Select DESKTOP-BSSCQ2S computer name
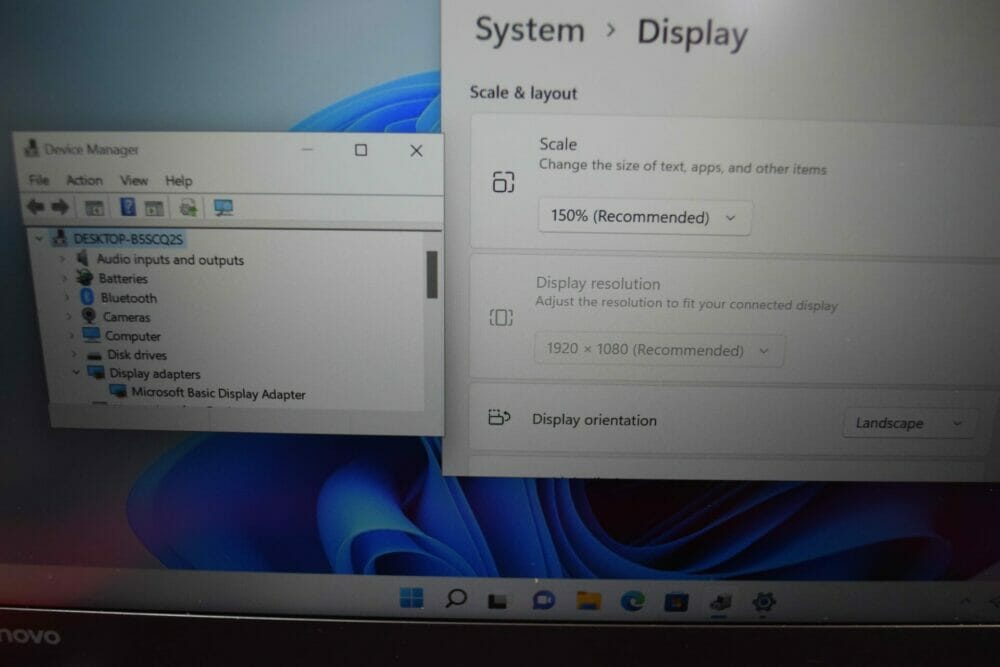 tap(128, 239)
